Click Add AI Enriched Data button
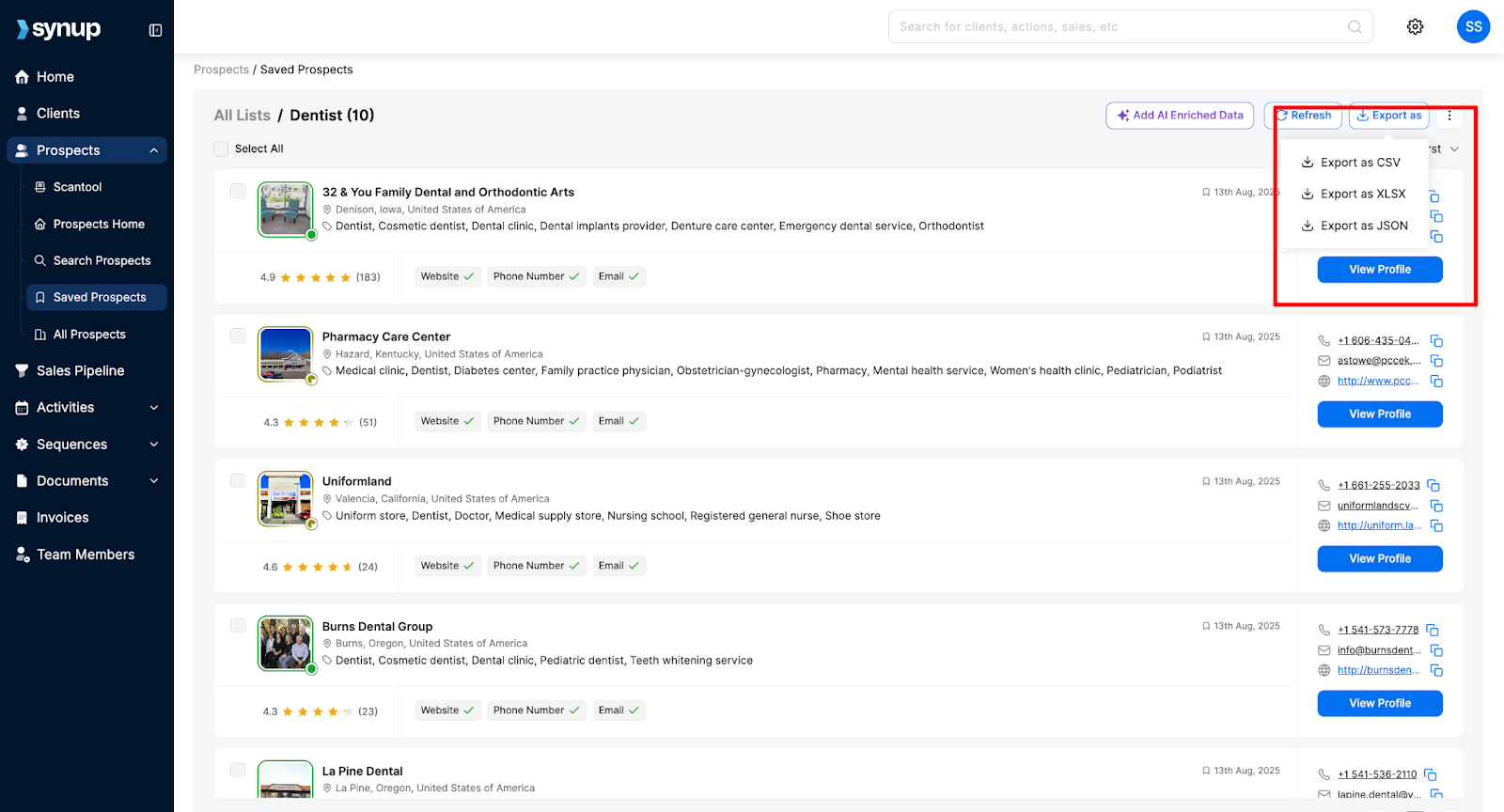The width and height of the screenshot is (1504, 812). pyautogui.click(x=1180, y=116)
